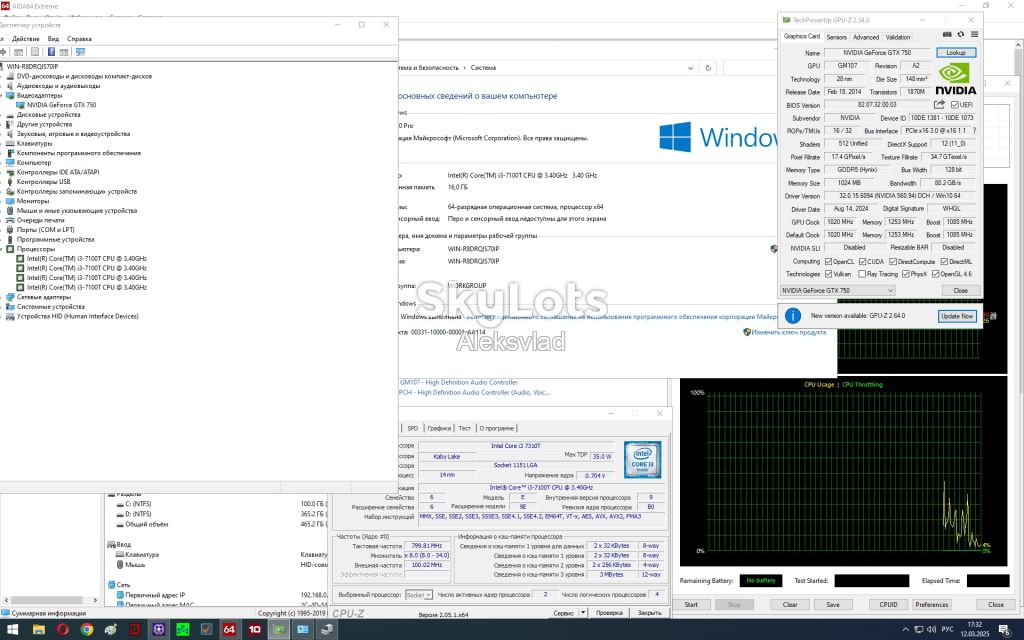
Task: Toggle the CUDA checkbox
Action: click(x=862, y=261)
